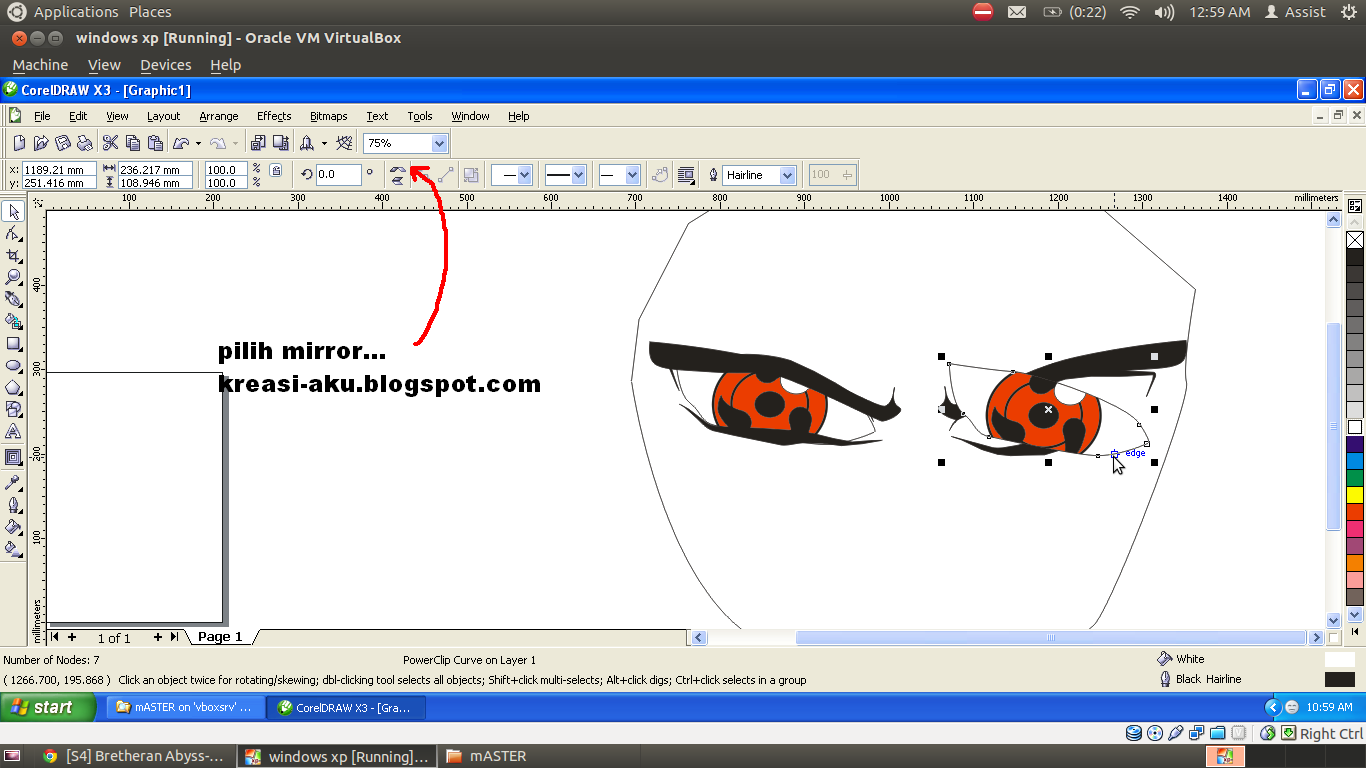Click the Undo arrow icon
The height and width of the screenshot is (768, 1366).
click(x=181, y=143)
